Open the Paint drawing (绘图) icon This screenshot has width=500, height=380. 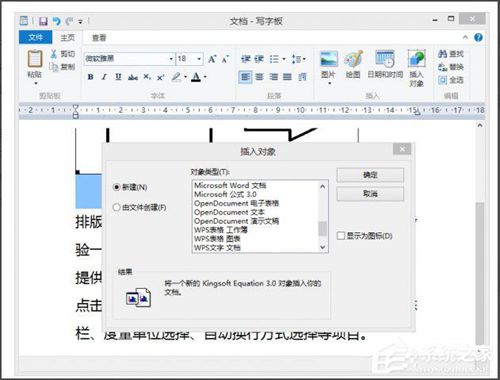pos(353,59)
